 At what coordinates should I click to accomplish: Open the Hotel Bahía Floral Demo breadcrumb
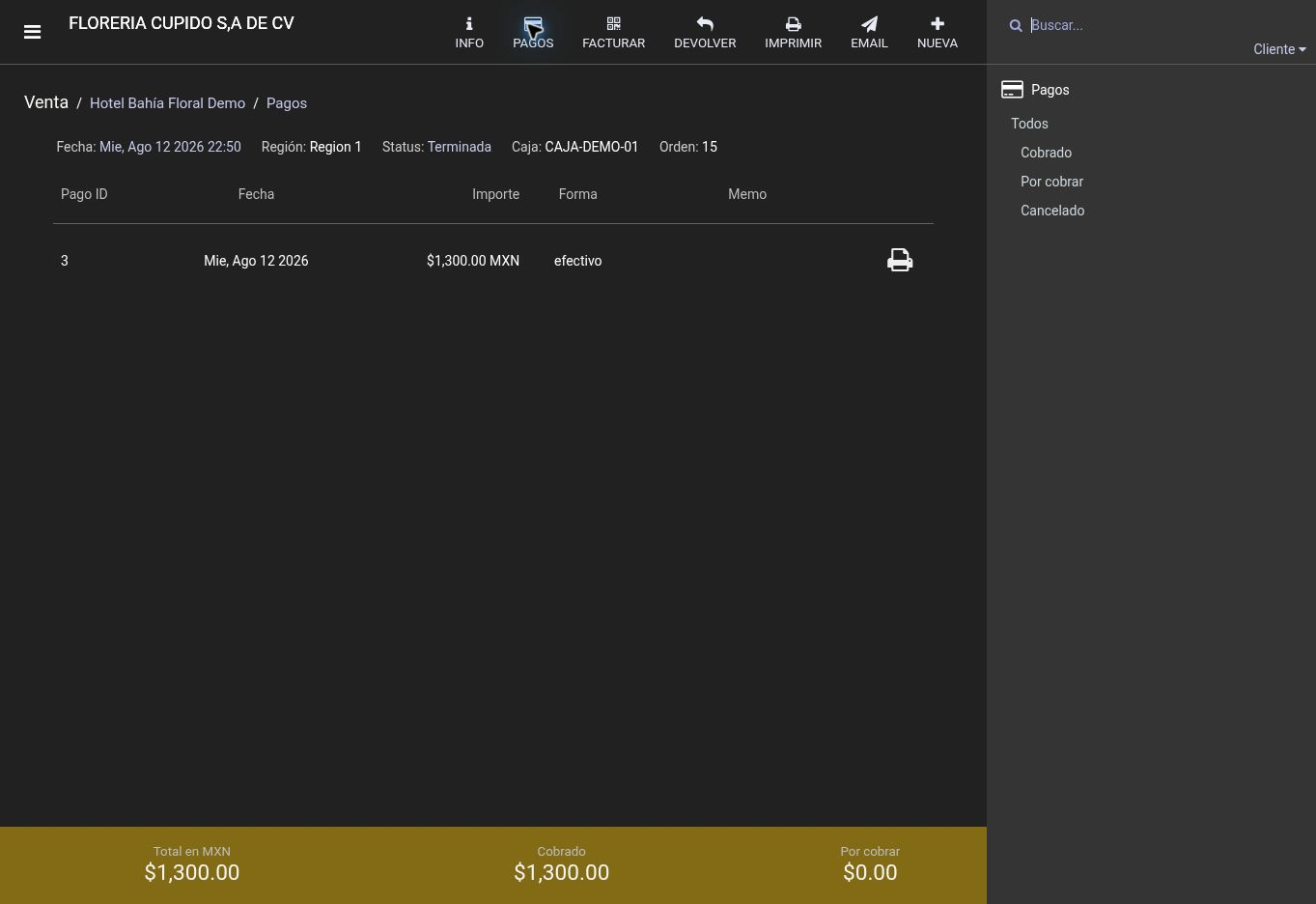(167, 103)
